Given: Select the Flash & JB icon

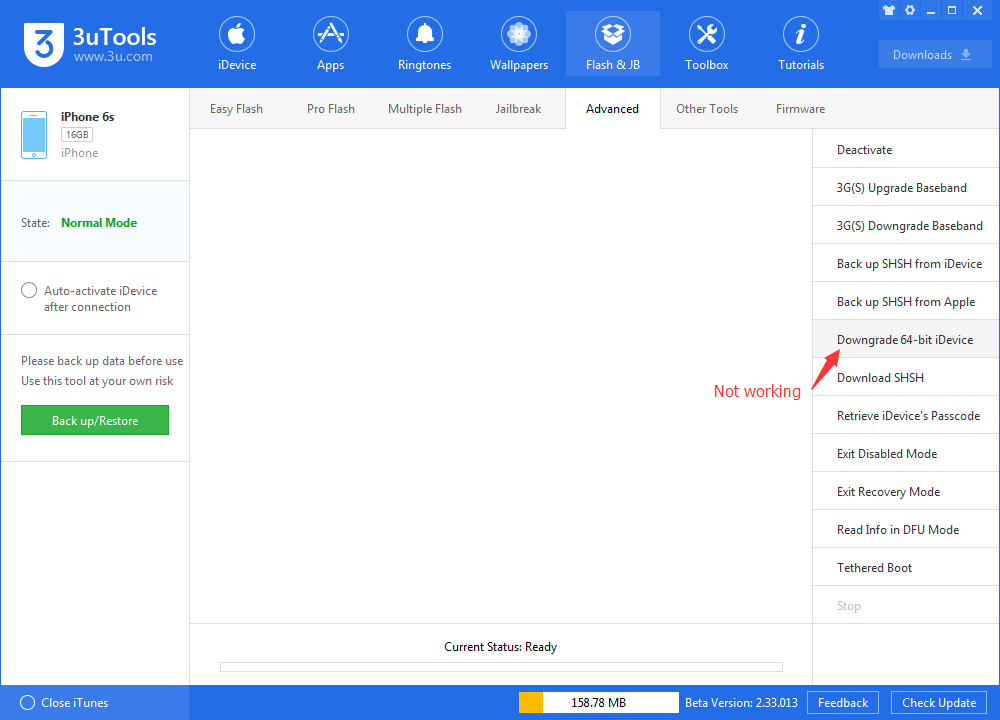Looking at the screenshot, I should (613, 34).
